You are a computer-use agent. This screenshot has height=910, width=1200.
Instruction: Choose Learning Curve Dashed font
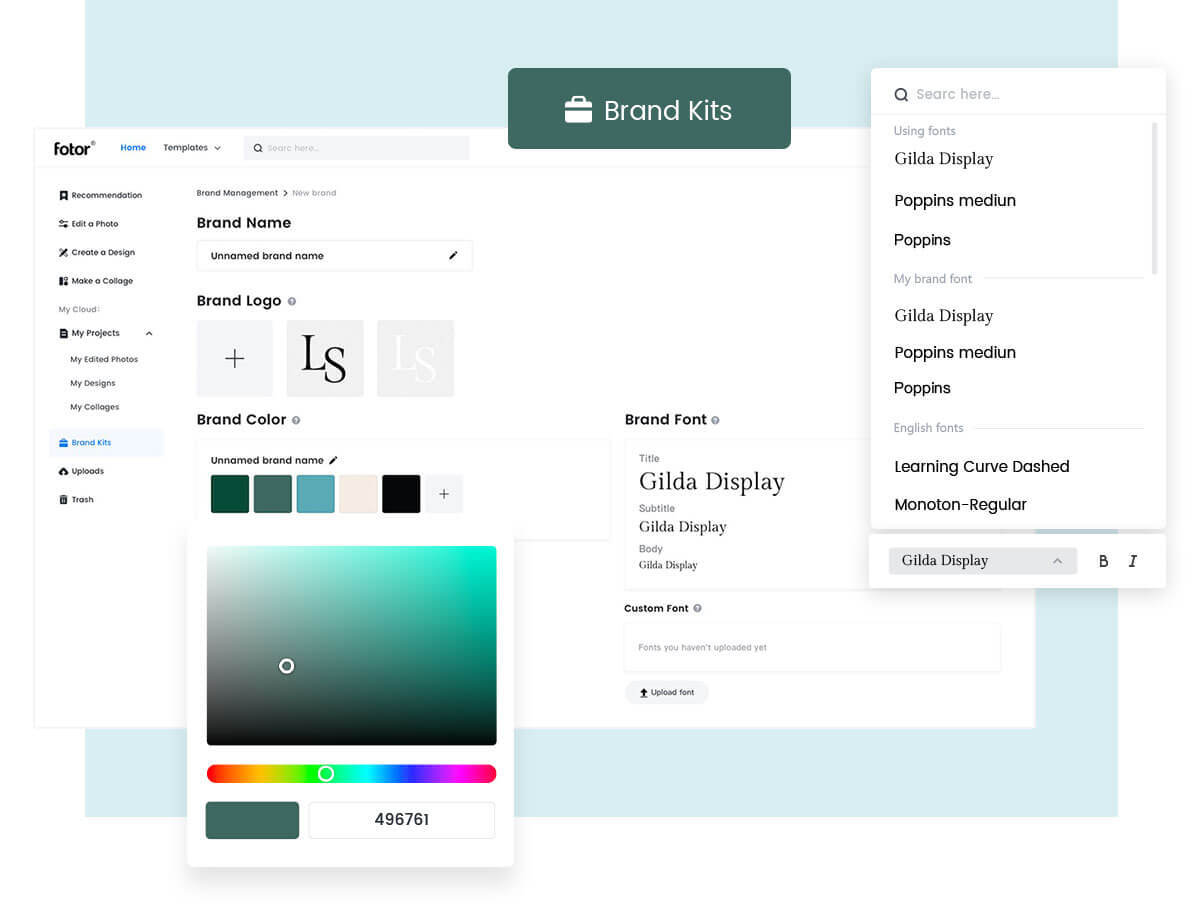tap(982, 467)
